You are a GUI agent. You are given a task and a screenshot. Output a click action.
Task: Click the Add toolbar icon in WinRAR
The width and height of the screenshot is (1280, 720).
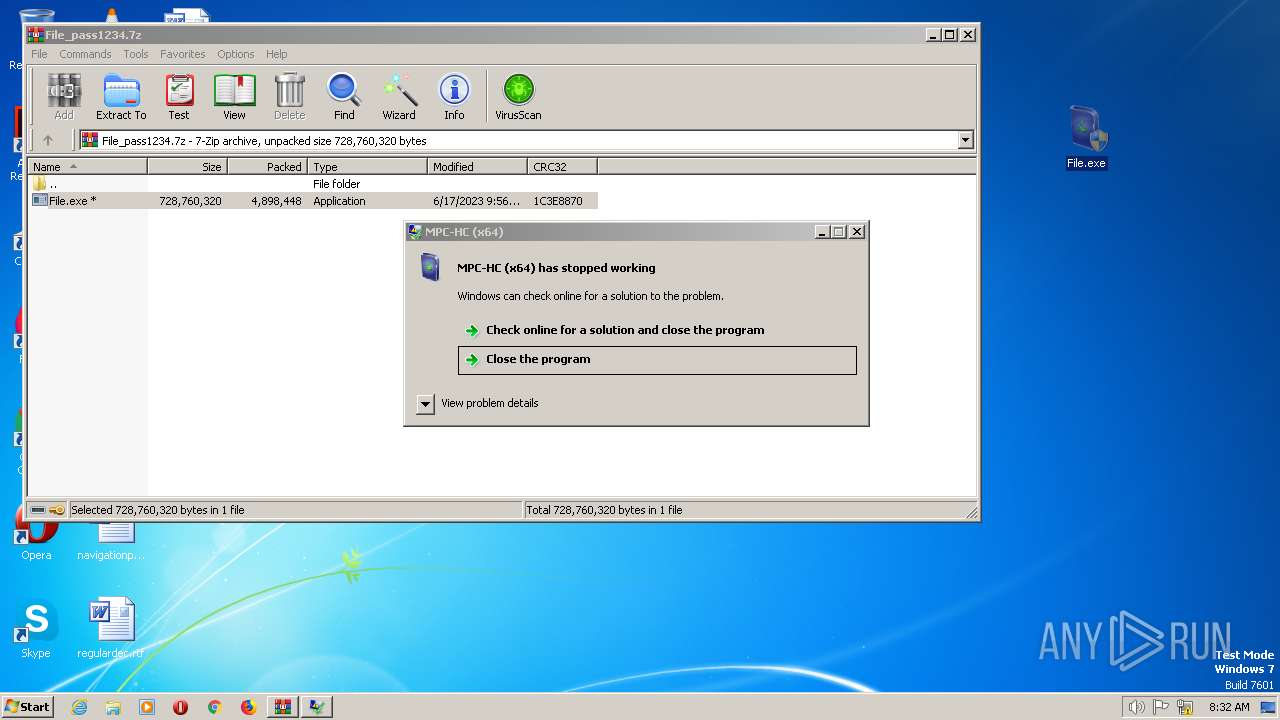click(x=64, y=97)
